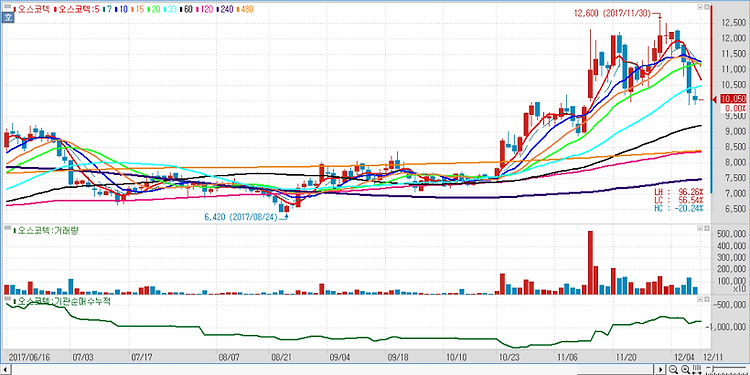Maximize the institutional net-buy panel
The image size is (750, 375).
pos(706,299)
